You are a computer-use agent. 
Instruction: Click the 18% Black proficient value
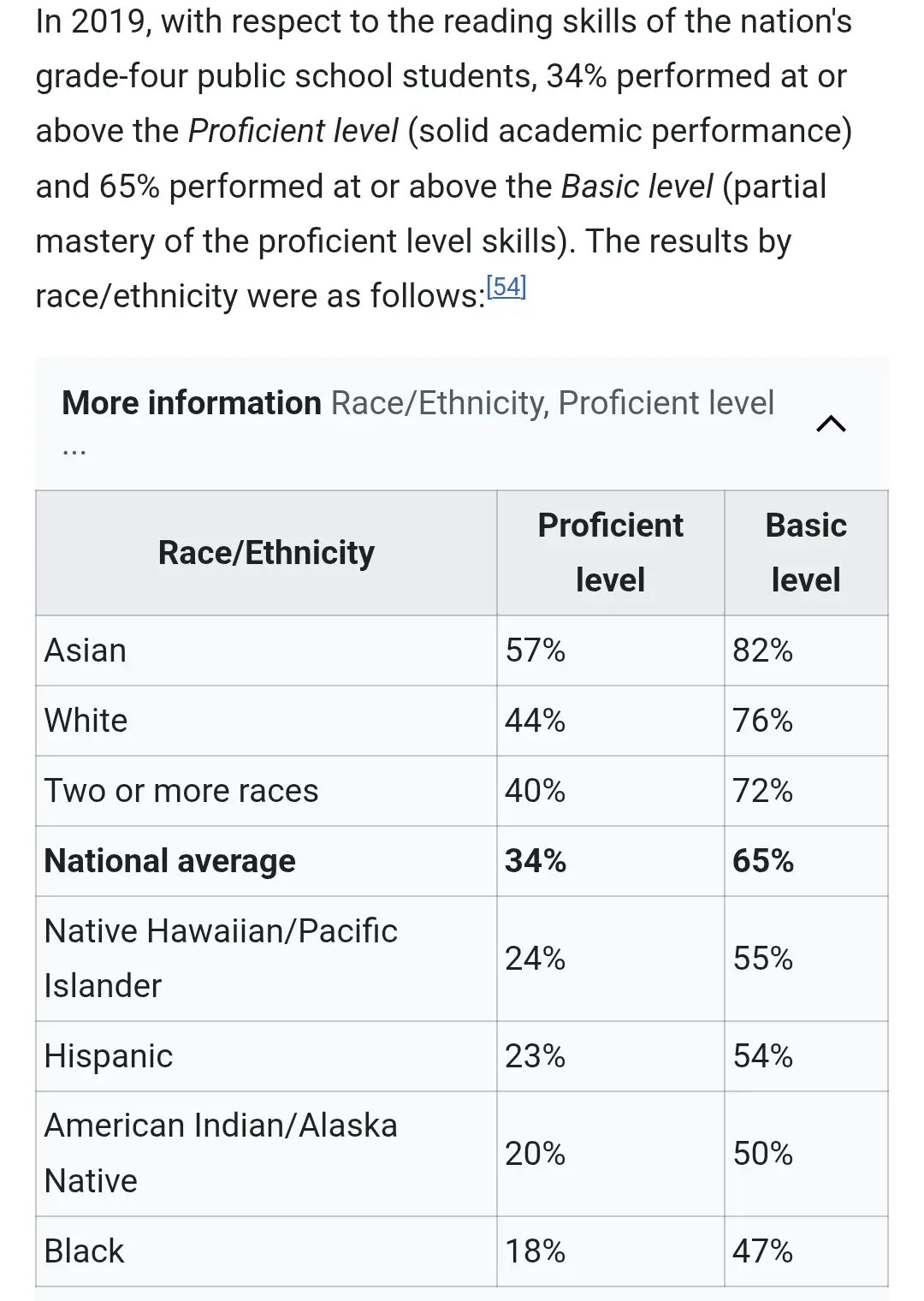coord(536,1251)
